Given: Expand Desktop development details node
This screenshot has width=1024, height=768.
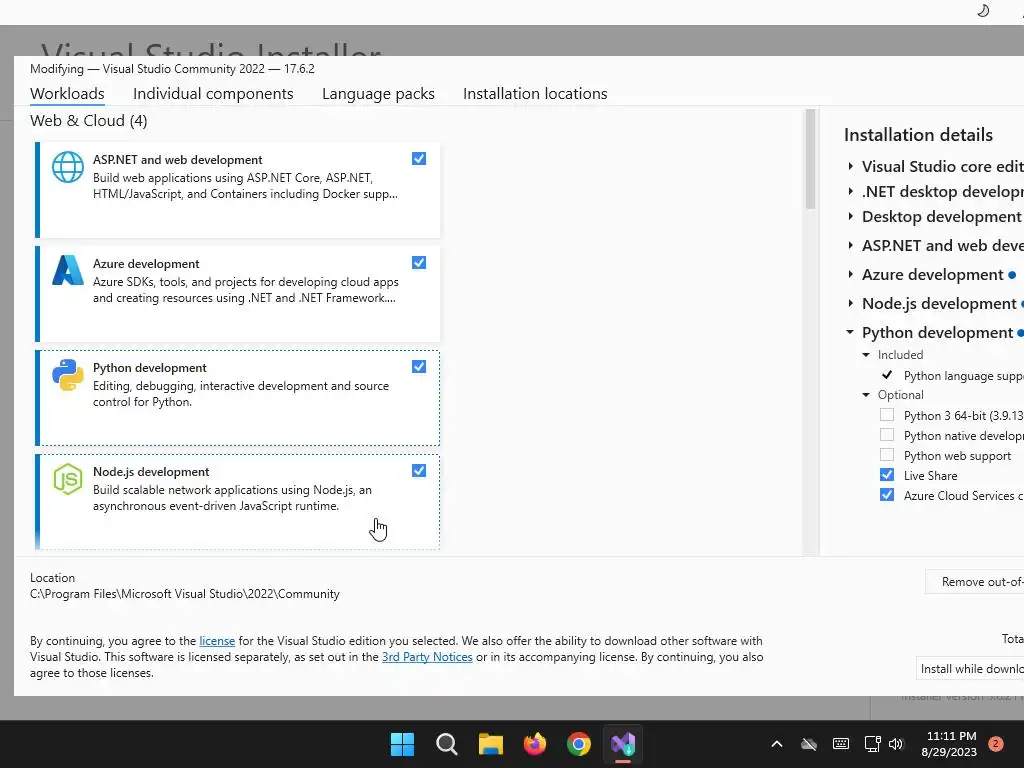Looking at the screenshot, I should 850,216.
